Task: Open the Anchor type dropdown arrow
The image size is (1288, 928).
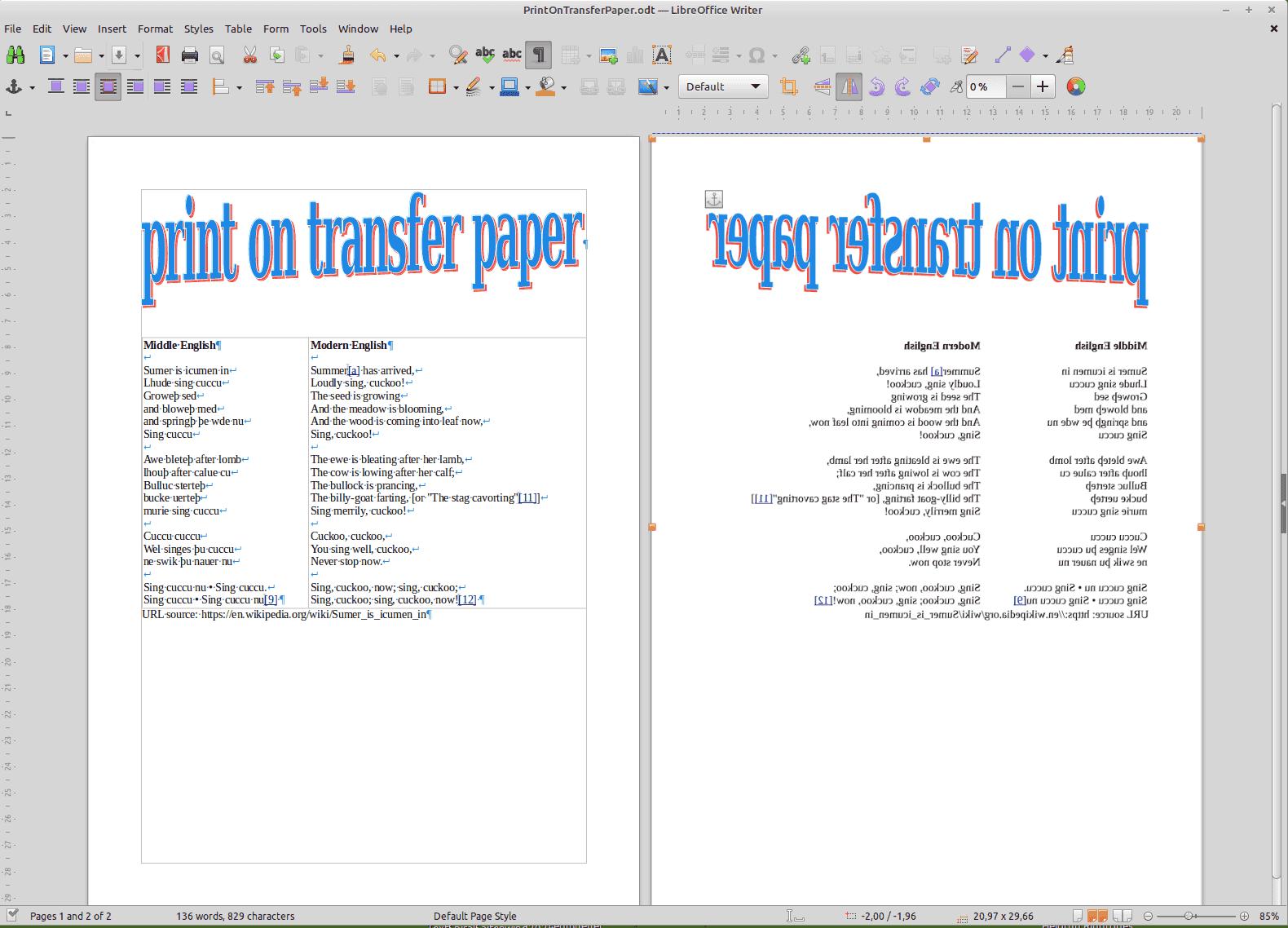Action: tap(32, 87)
